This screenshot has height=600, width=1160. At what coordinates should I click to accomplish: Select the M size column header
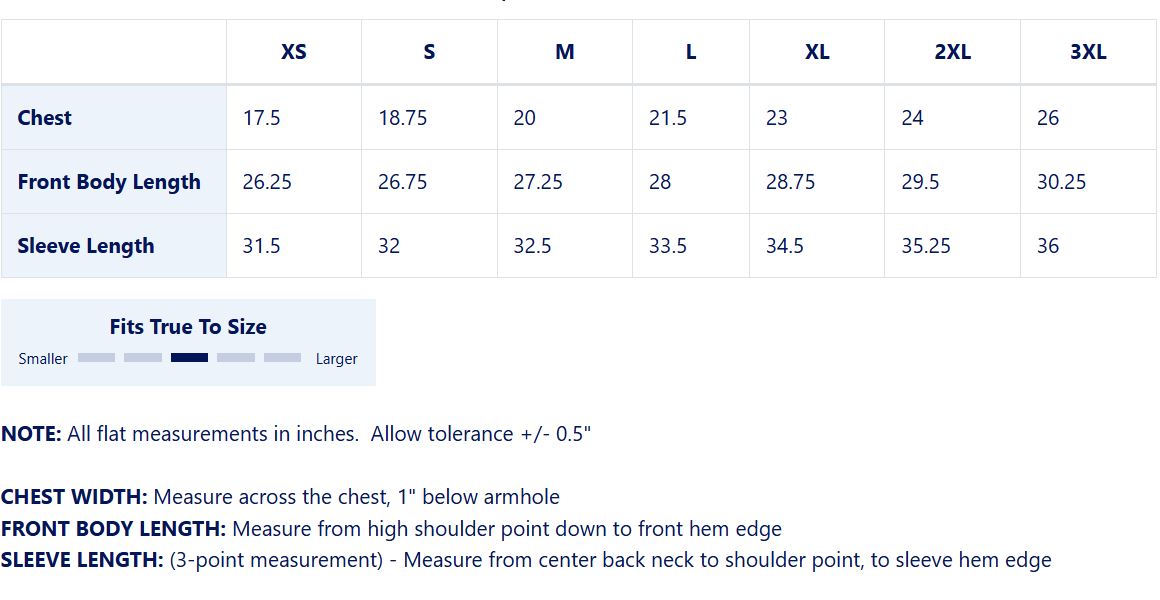click(x=565, y=52)
